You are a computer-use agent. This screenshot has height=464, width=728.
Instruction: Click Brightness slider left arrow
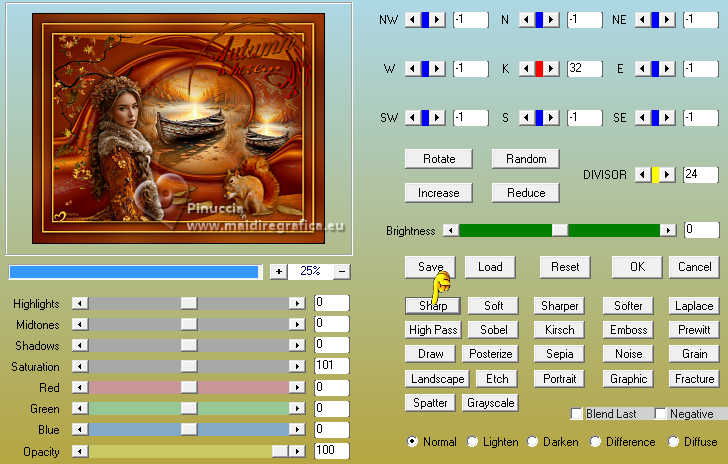[451, 230]
